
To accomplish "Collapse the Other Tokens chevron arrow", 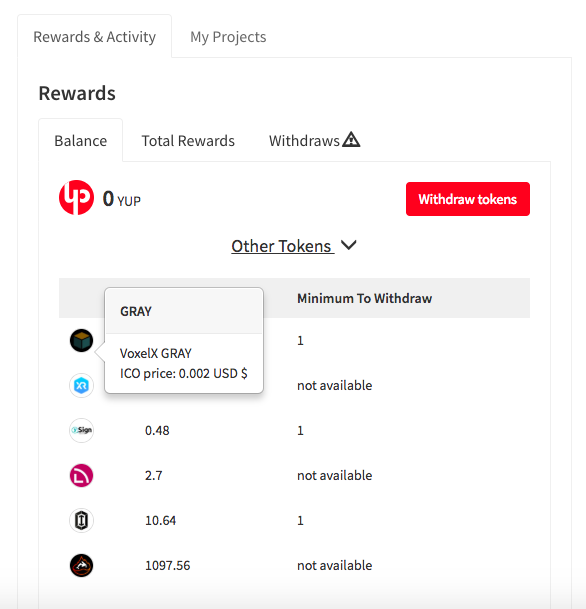I will coord(349,245).
